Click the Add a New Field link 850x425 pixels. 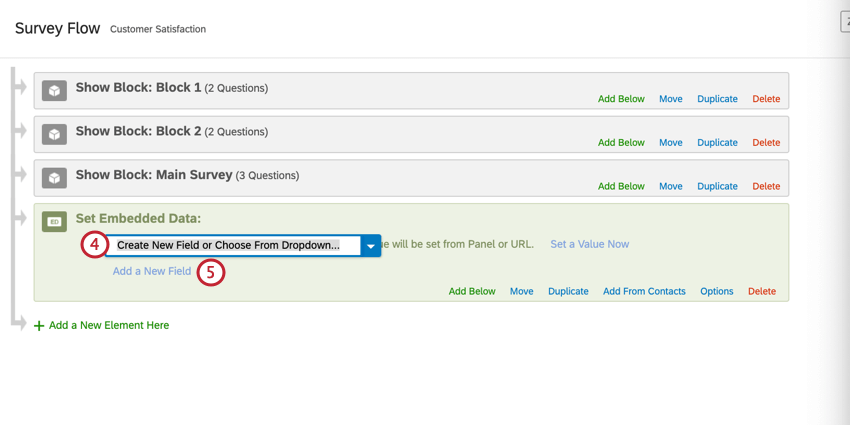click(x=151, y=271)
